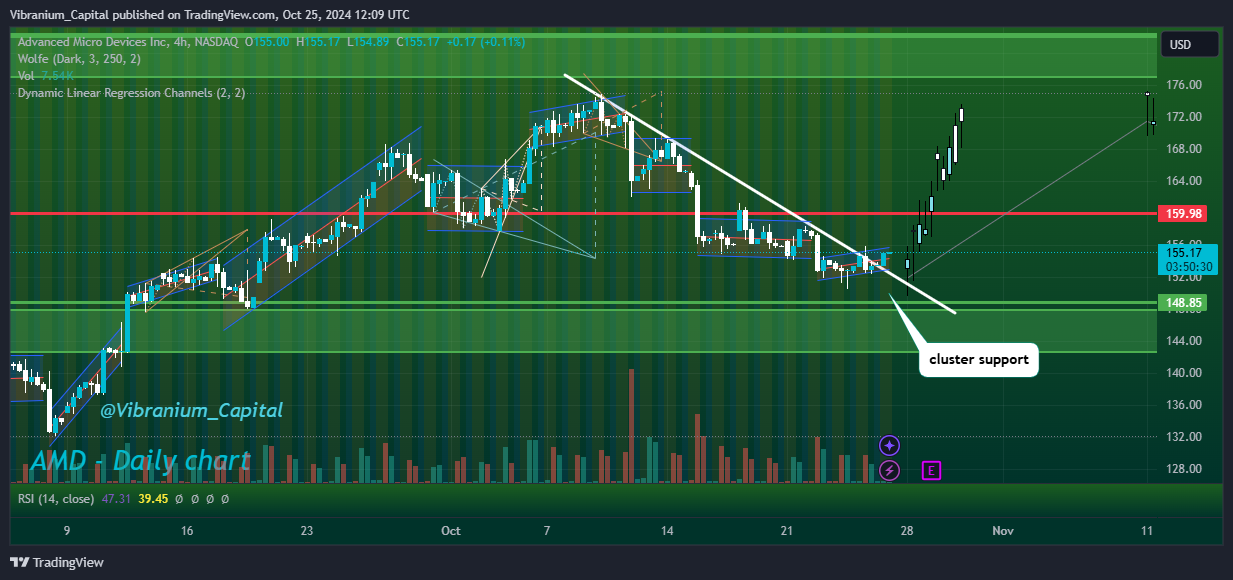The height and width of the screenshot is (580, 1233).
Task: Click the purple star event icon
Action: point(889,445)
